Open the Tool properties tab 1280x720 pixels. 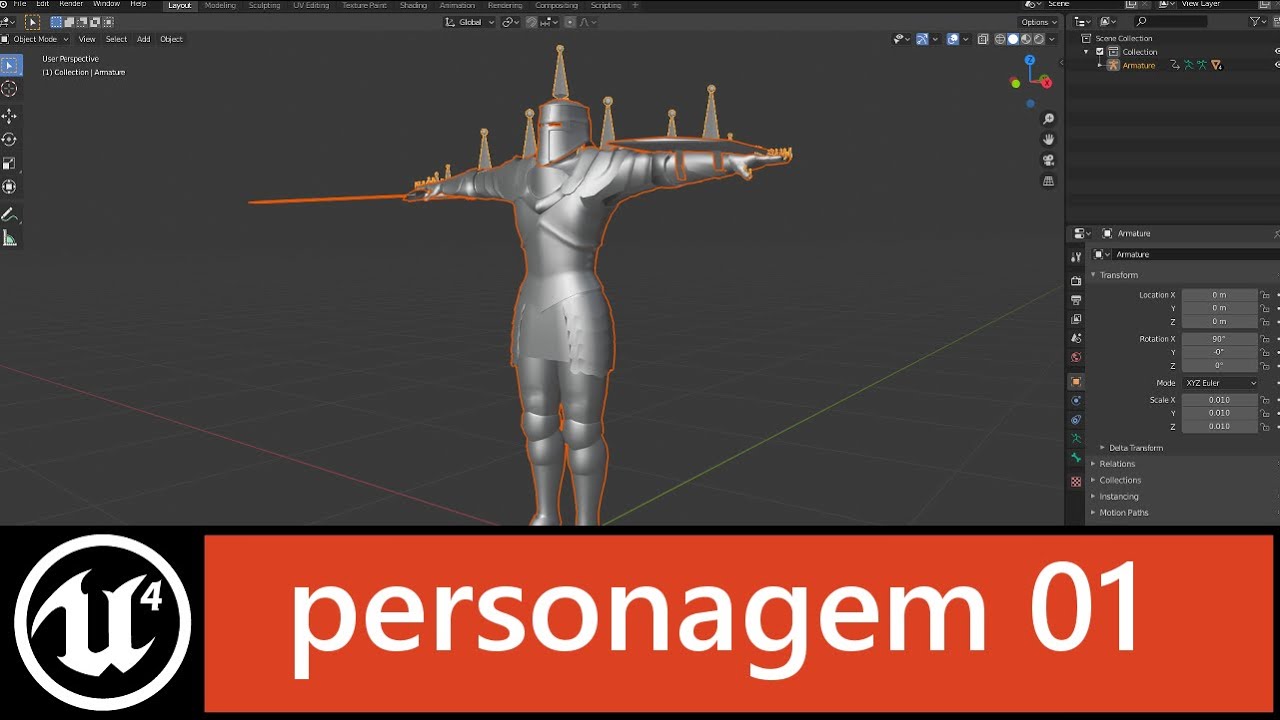point(1076,257)
